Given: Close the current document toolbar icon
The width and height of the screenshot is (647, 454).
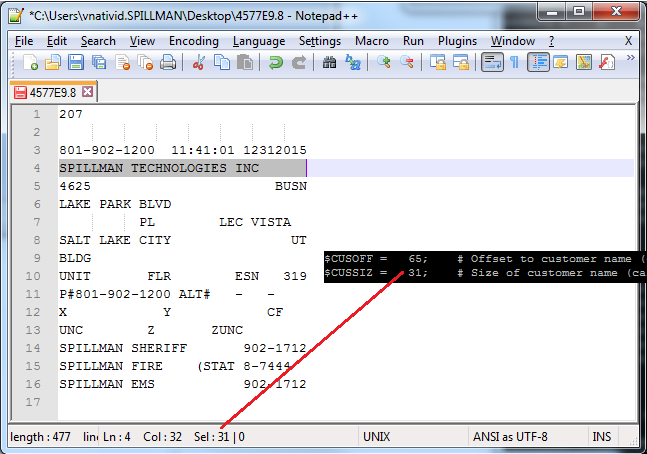Looking at the screenshot, I should pyautogui.click(x=123, y=62).
